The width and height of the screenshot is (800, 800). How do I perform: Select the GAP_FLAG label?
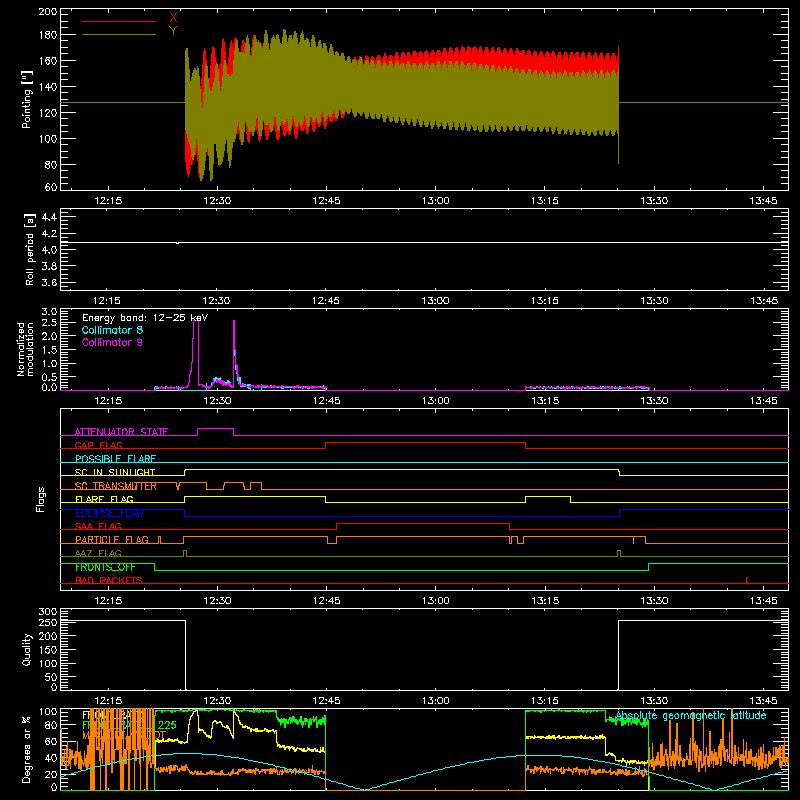coord(98,445)
